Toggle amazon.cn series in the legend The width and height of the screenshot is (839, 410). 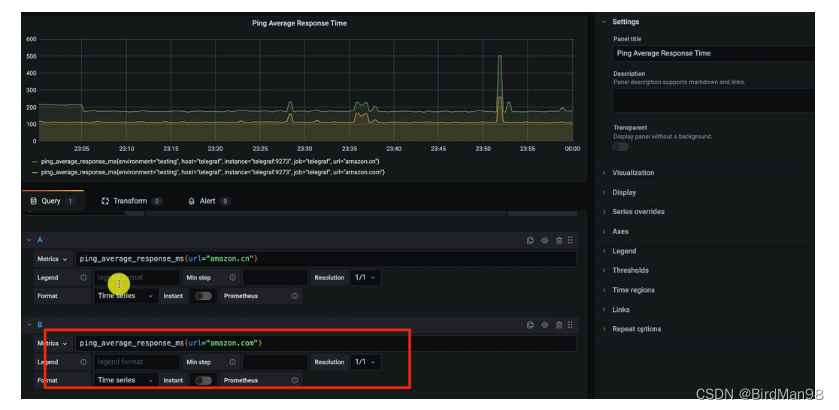(x=210, y=161)
